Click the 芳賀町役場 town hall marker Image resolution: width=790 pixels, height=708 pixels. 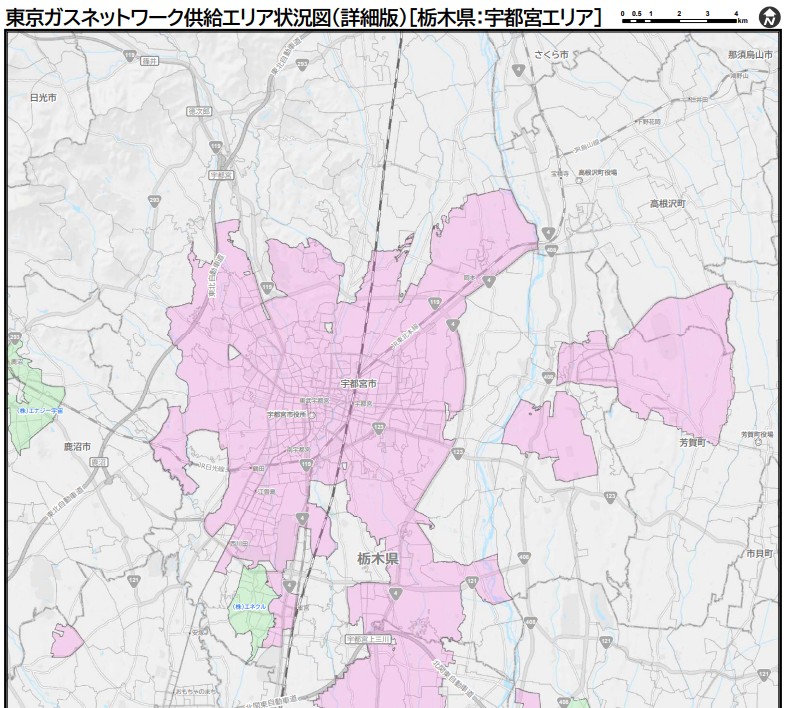(758, 442)
